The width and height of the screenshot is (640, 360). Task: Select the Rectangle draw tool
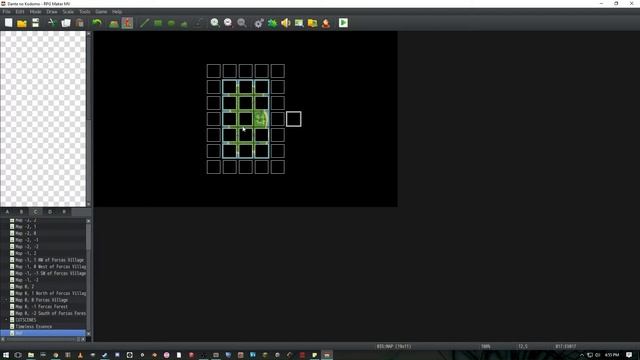158,23
